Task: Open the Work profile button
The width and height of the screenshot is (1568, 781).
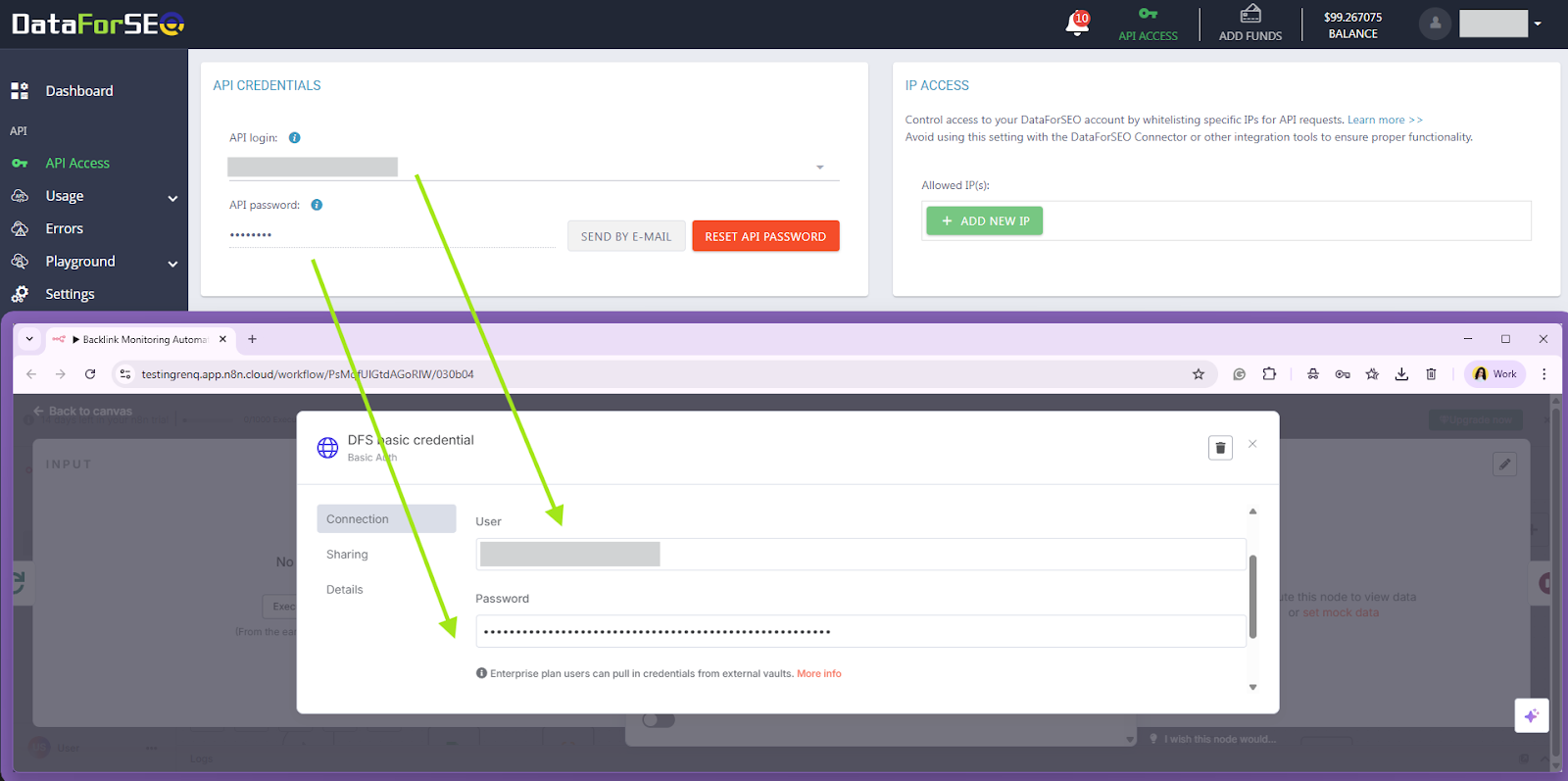Action: [1494, 374]
